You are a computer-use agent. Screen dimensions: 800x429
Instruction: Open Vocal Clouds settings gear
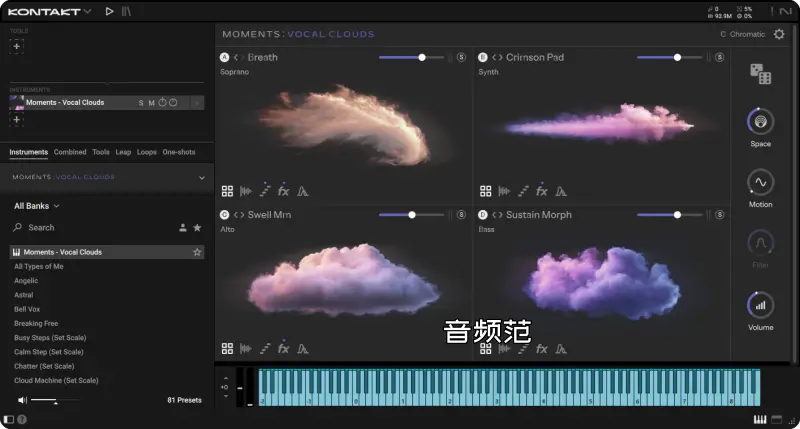click(779, 34)
